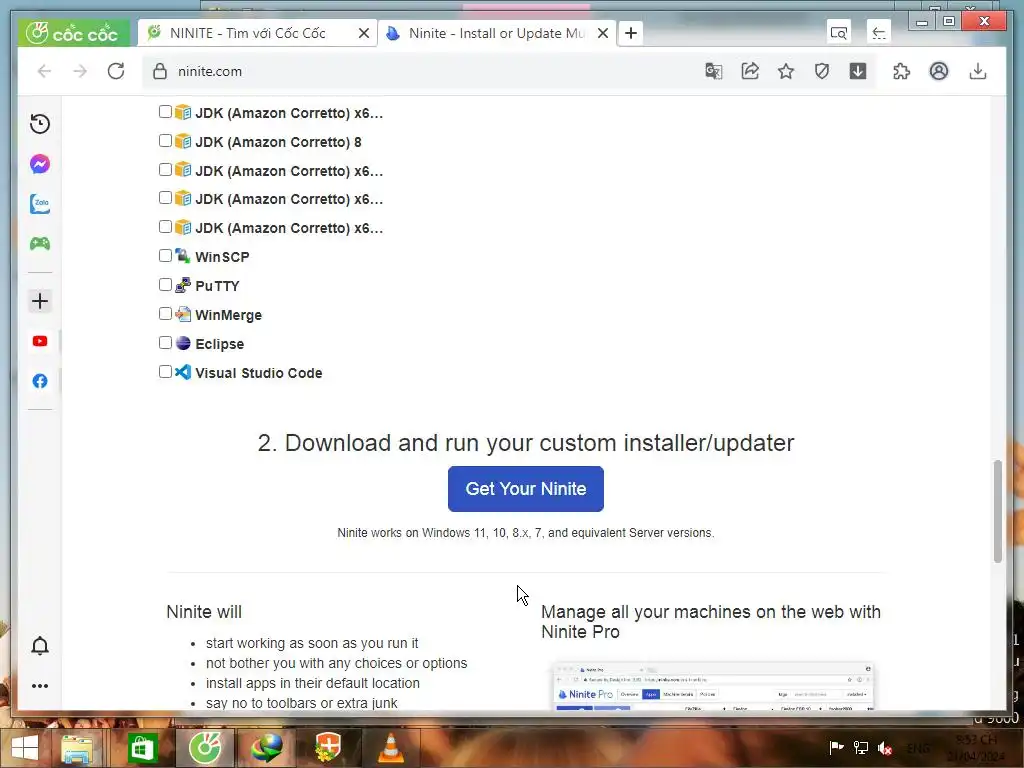Click the muted volume tray icon
Screen dimensions: 1024x768
pyautogui.click(x=885, y=748)
